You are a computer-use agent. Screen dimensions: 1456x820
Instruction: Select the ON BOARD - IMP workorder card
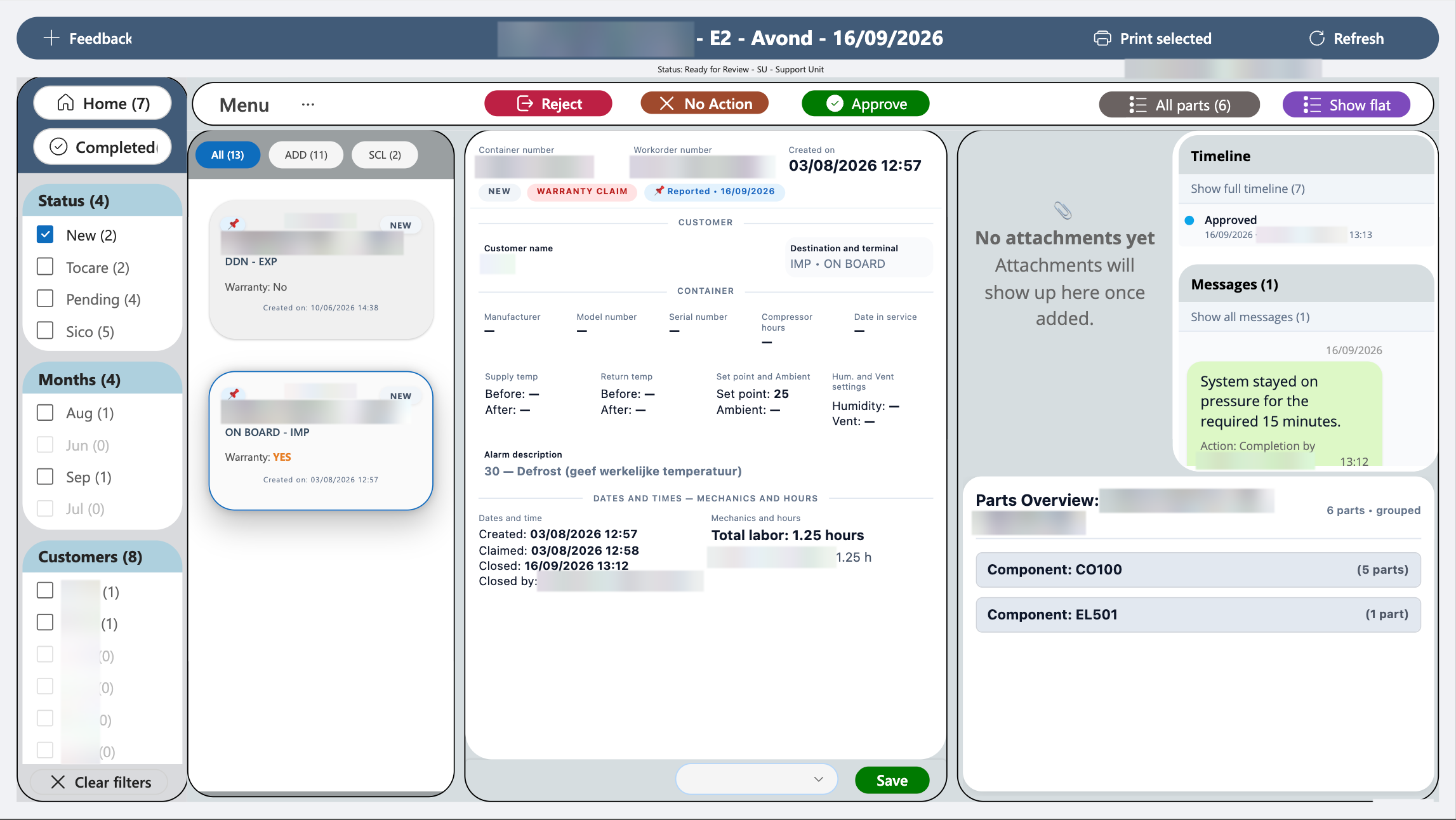coord(321,440)
